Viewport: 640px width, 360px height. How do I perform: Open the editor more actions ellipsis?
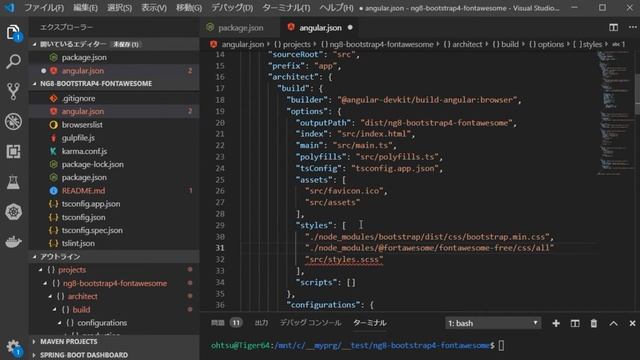[x=632, y=27]
